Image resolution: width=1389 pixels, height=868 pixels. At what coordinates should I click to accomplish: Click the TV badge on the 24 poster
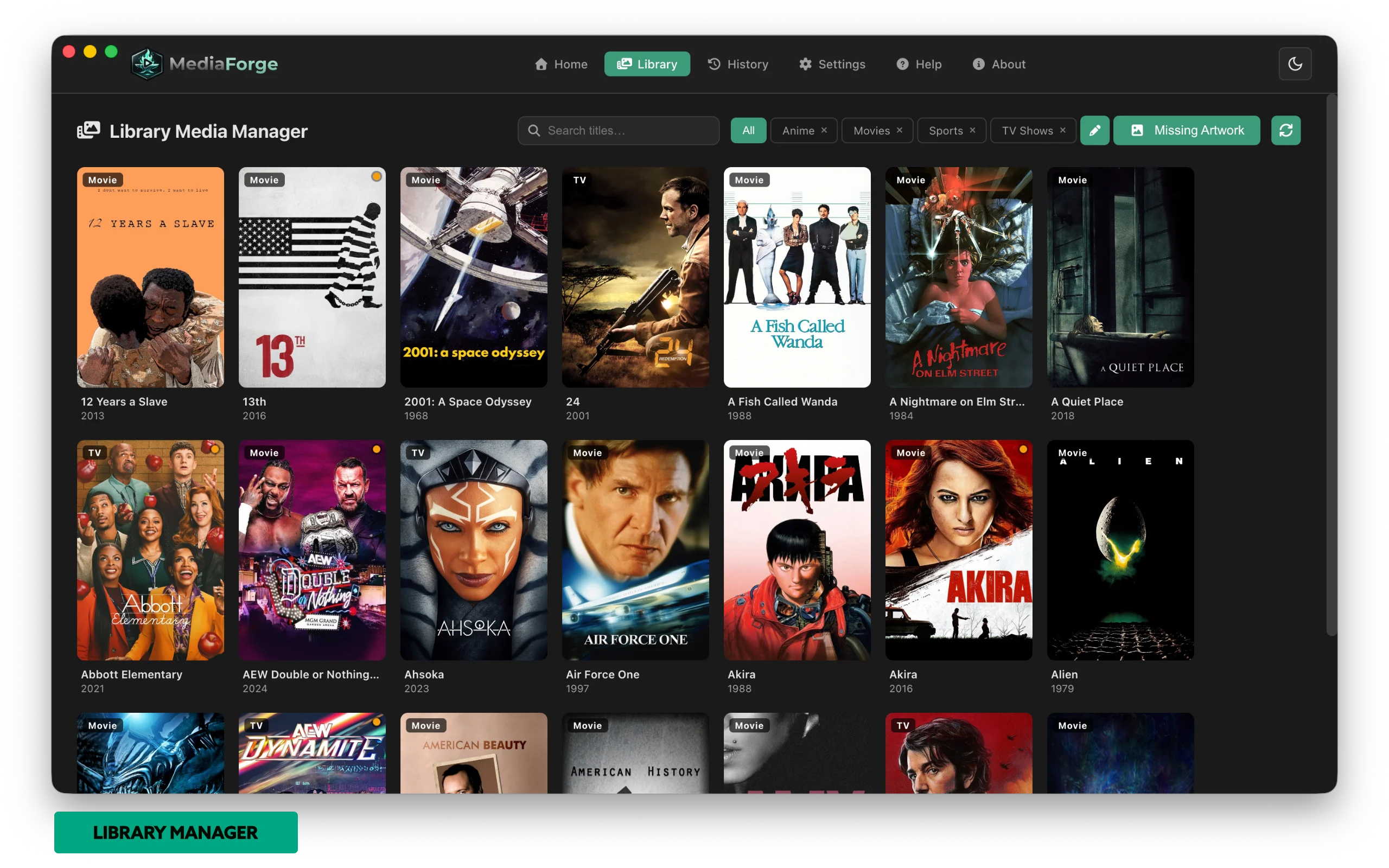pos(579,180)
